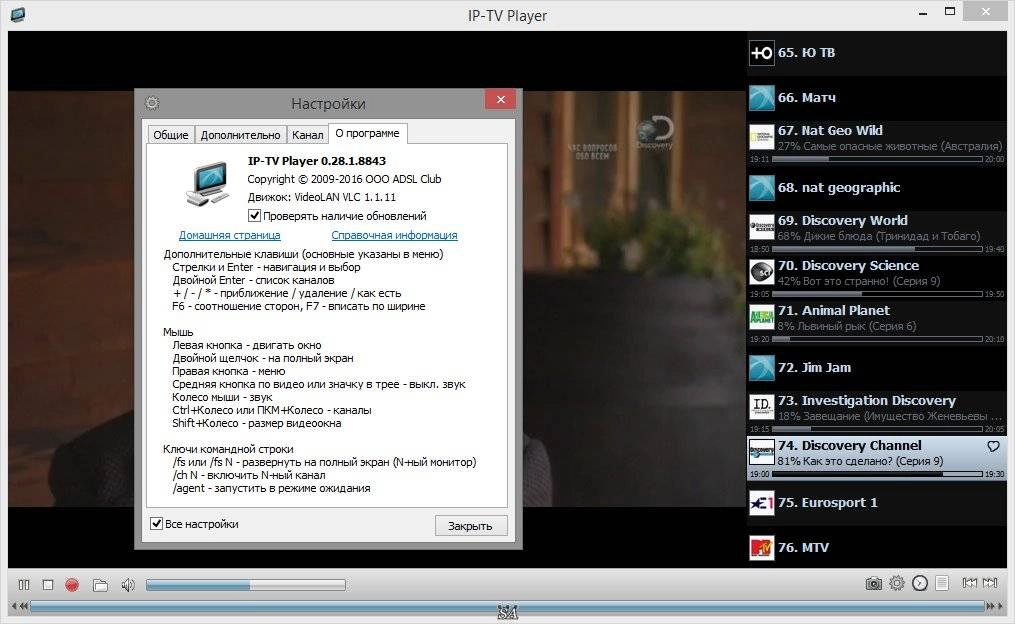Select channel 66. Матч
This screenshot has height=624, width=1015.
tap(876, 98)
